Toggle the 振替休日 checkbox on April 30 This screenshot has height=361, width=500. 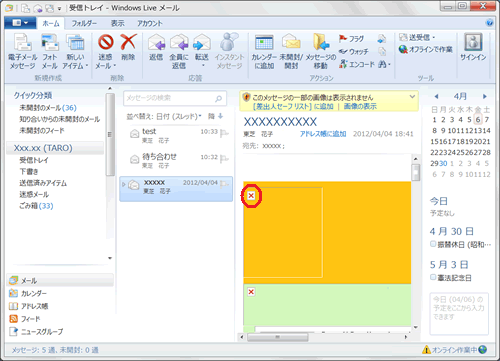click(x=433, y=244)
